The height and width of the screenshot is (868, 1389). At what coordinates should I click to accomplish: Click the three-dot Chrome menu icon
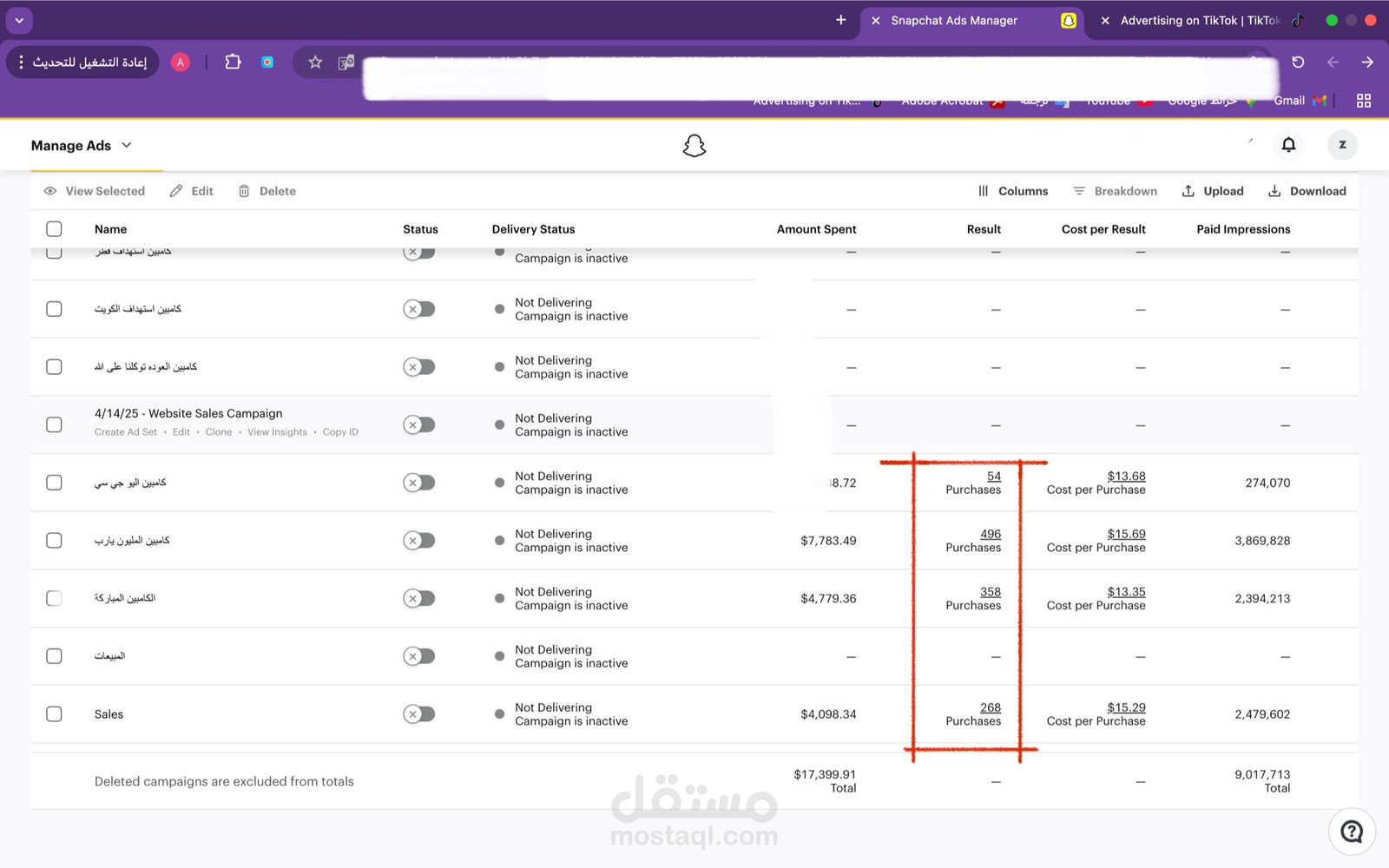(22, 62)
